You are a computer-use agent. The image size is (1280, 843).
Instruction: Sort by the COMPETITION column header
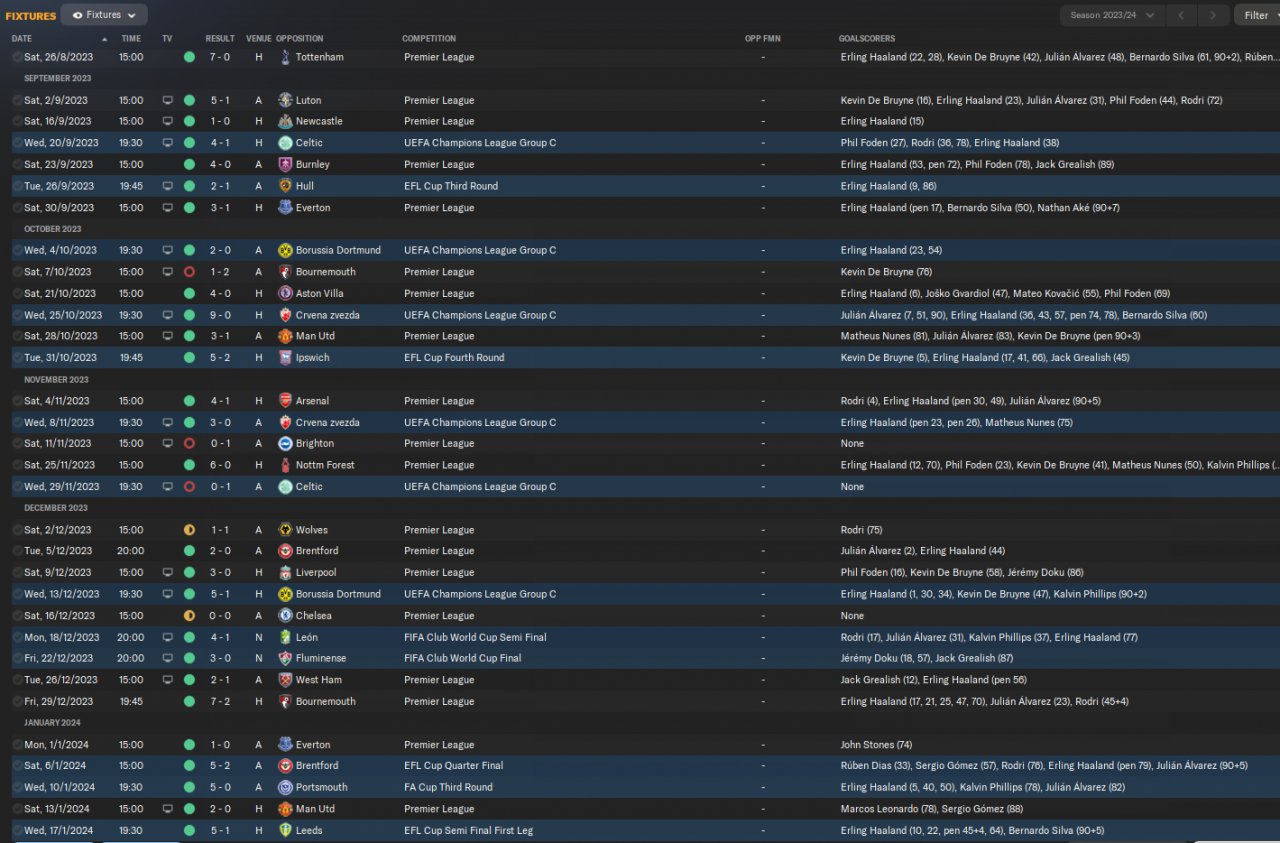[429, 38]
